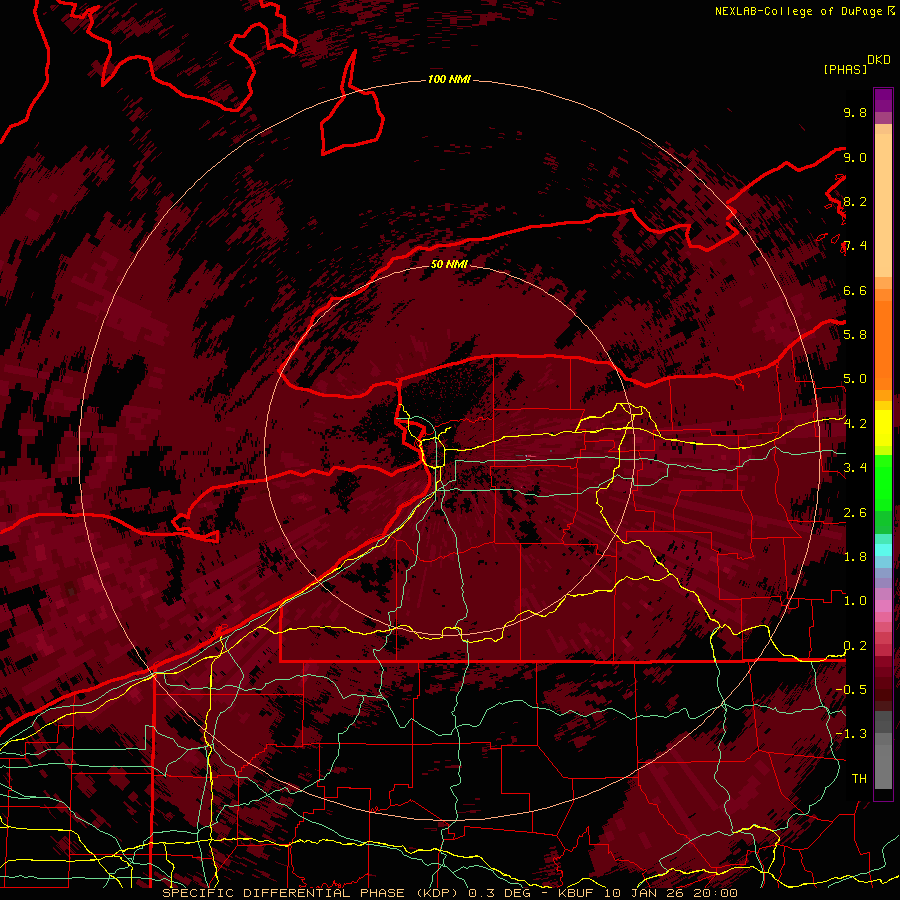
Task: Click the 2.6 legend value
Action: [855, 513]
